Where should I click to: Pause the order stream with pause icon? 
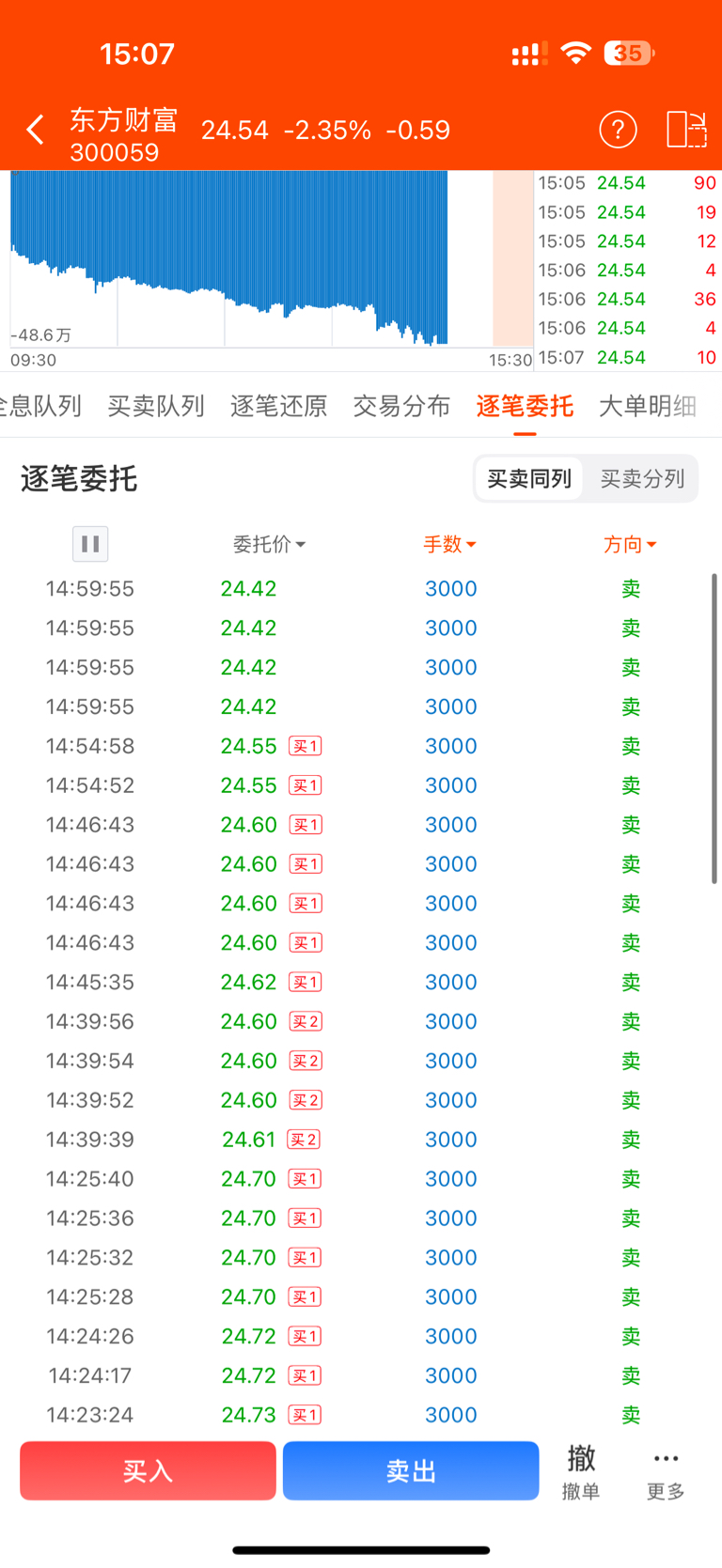click(x=90, y=544)
